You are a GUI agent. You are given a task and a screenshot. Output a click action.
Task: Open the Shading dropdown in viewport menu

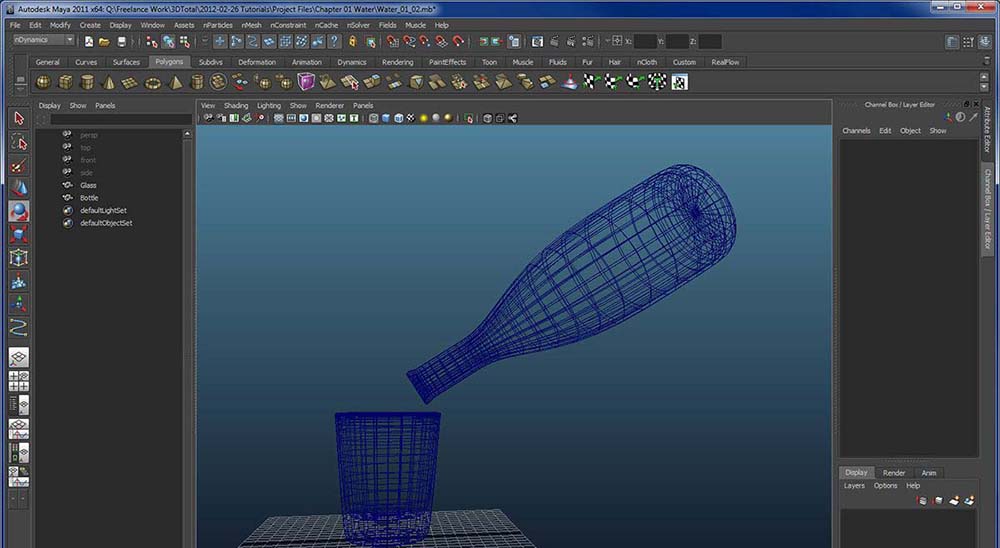coord(236,105)
